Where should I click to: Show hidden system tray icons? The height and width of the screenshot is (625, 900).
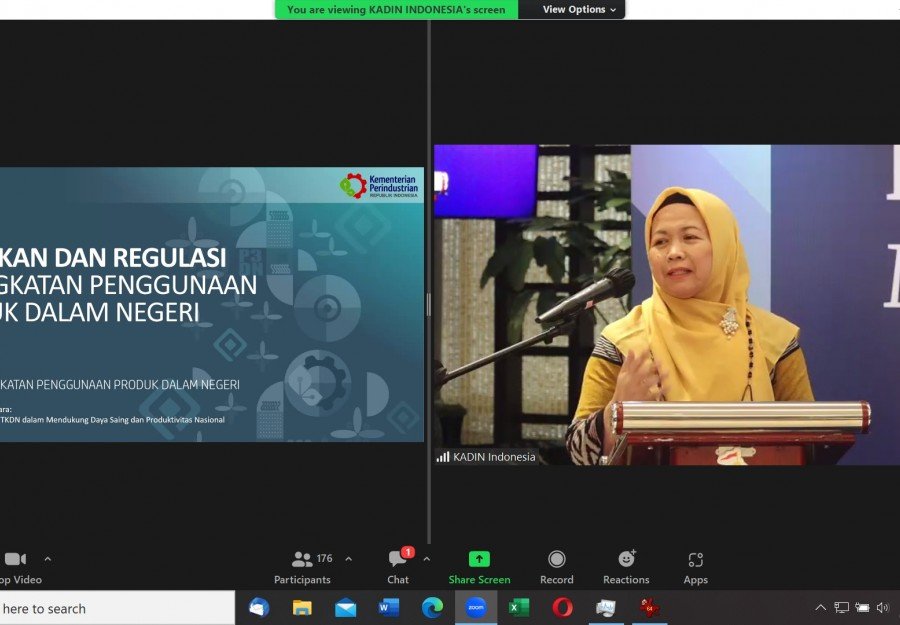click(x=820, y=608)
